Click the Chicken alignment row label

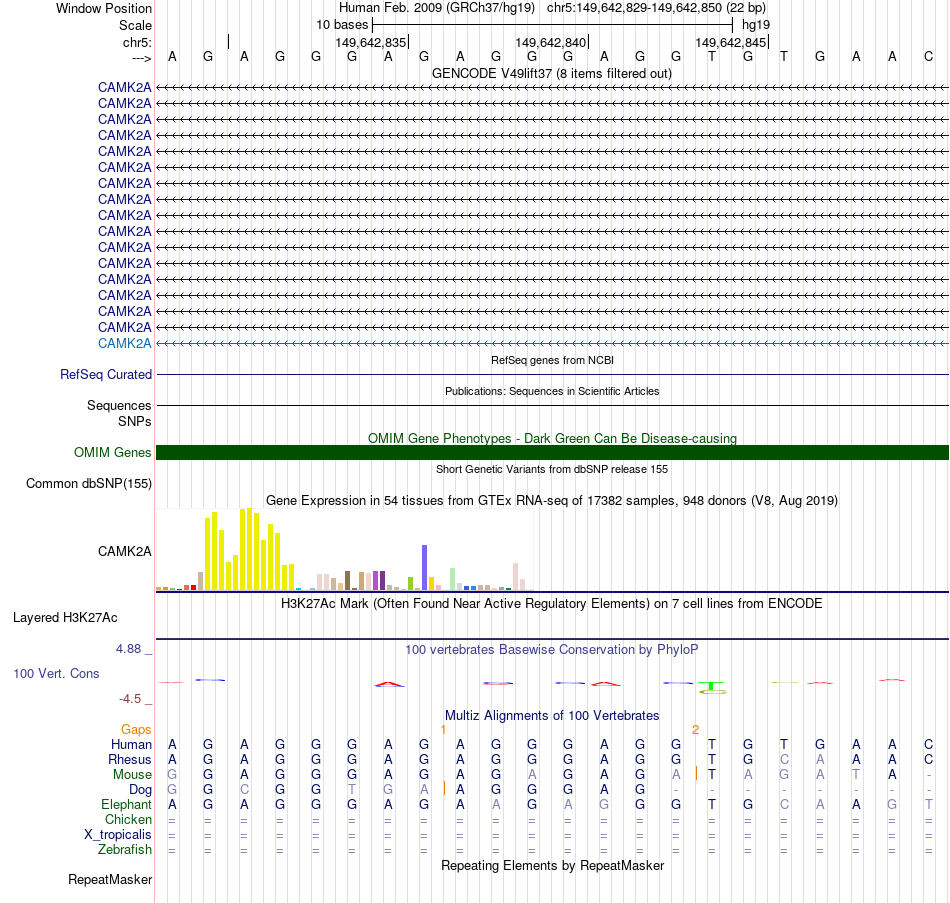(x=128, y=819)
